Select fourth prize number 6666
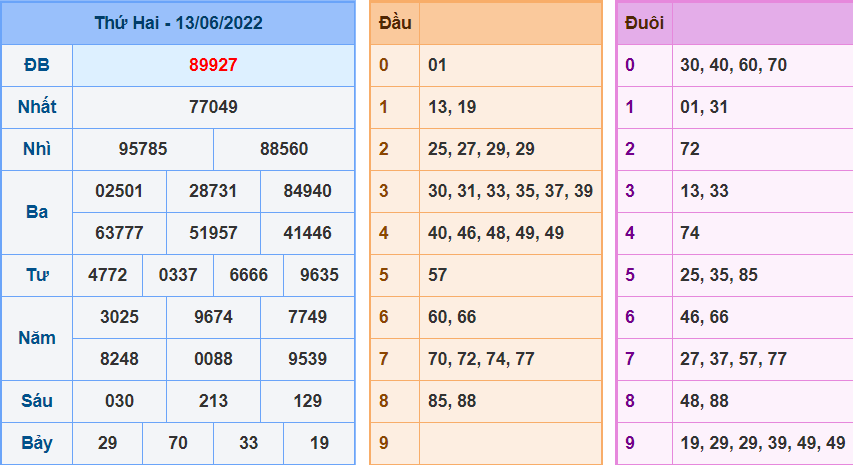This screenshot has width=853, height=465. point(249,275)
